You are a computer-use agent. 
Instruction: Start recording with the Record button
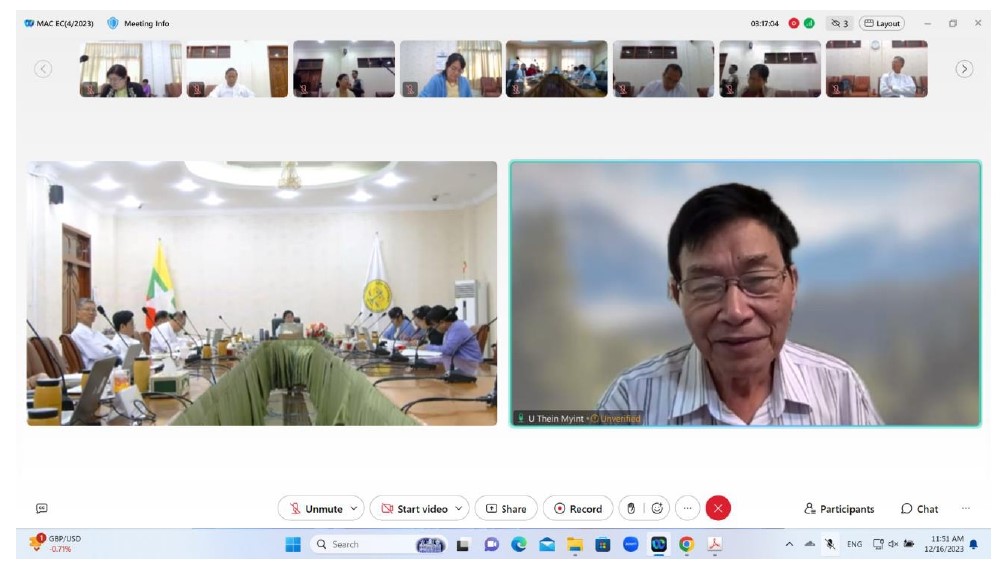578,508
